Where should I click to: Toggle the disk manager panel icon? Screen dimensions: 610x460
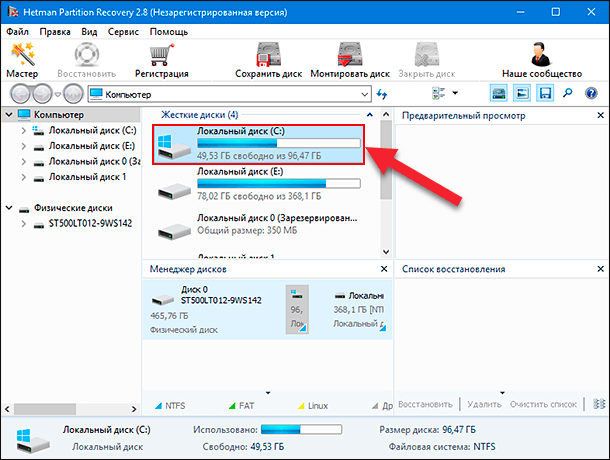pos(499,93)
